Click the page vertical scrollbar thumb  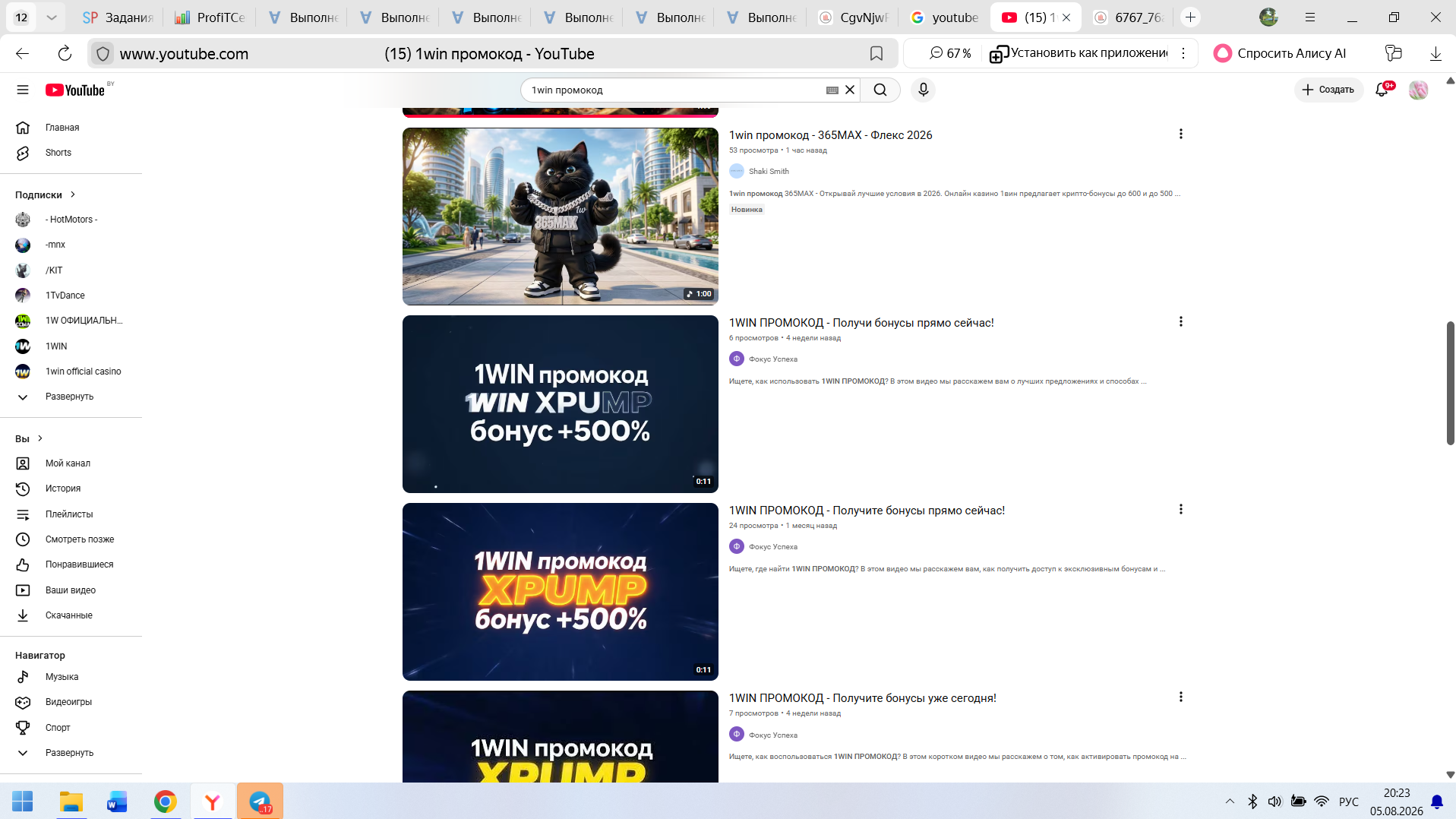[x=1450, y=383]
